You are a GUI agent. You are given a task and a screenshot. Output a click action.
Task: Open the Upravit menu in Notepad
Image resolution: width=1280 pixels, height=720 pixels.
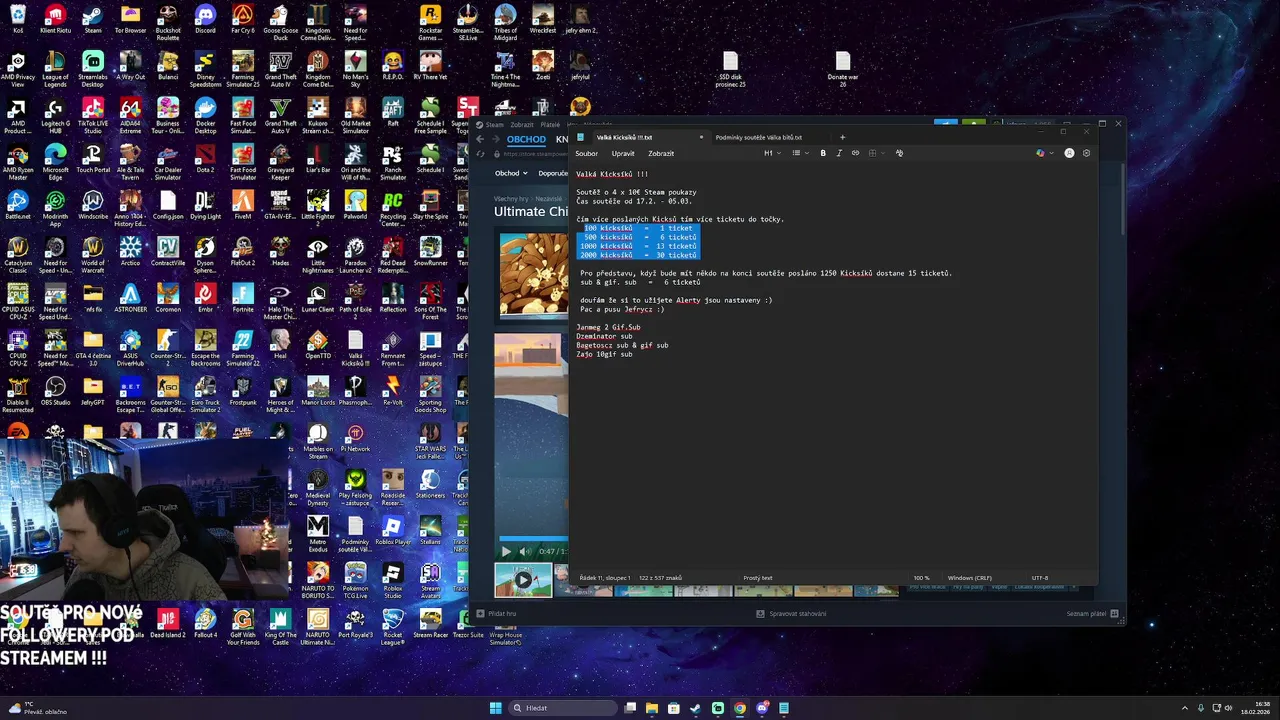coord(623,154)
